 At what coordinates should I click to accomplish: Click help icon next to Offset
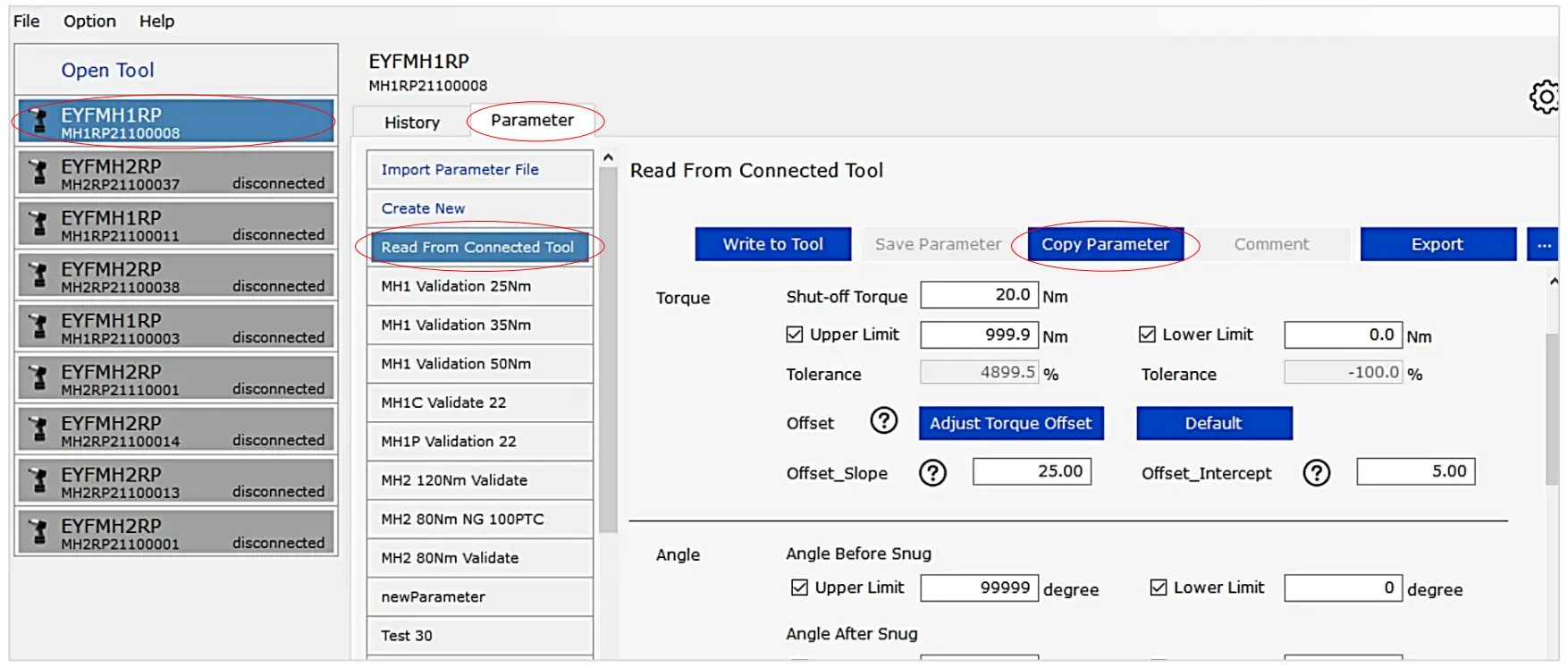(883, 420)
